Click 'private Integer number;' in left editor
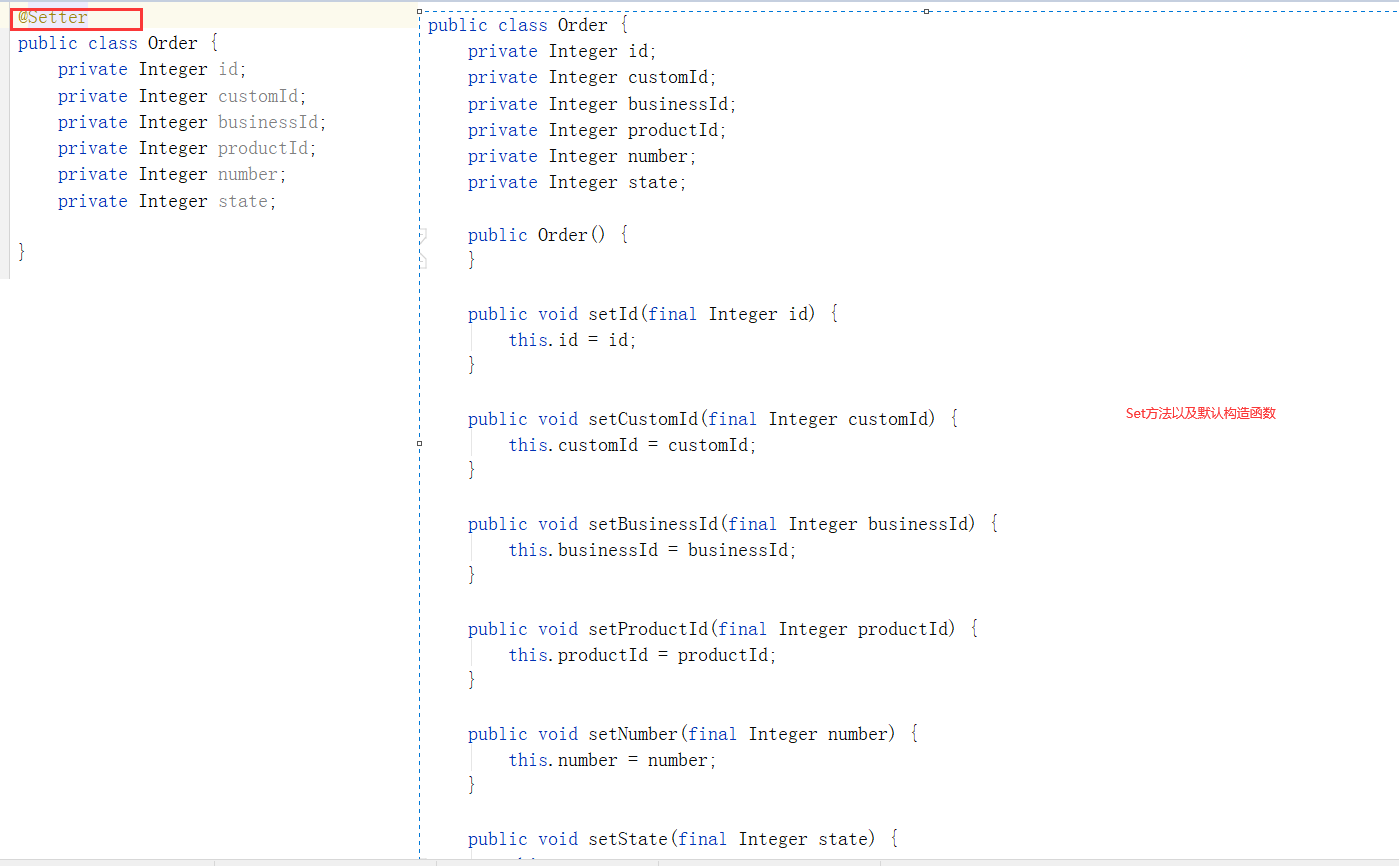Screen dimensions: 1399x866 pyautogui.click(x=172, y=174)
